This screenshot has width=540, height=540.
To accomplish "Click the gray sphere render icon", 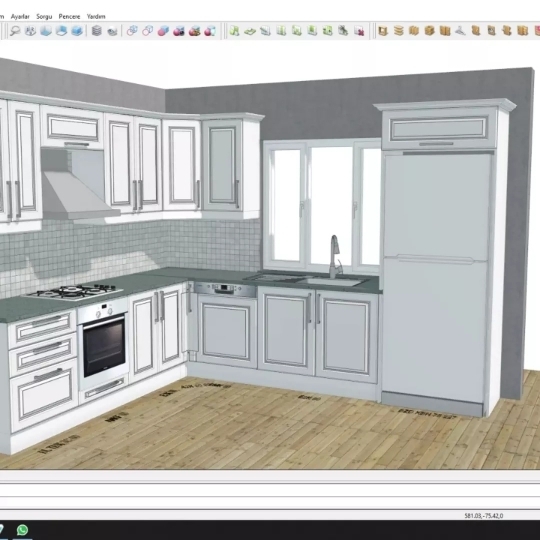I will [x=112, y=31].
